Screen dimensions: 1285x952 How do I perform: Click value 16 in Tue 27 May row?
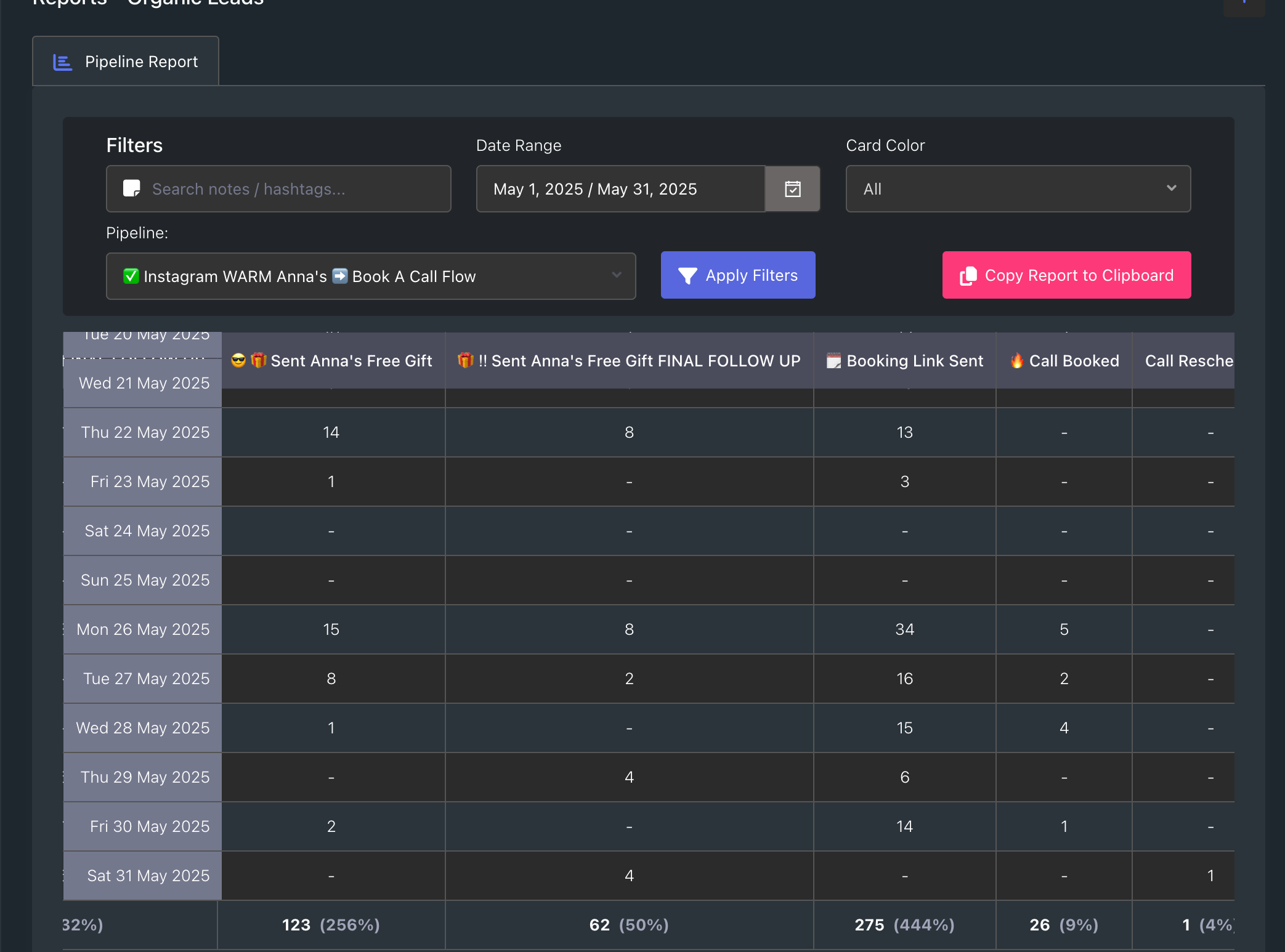[905, 679]
